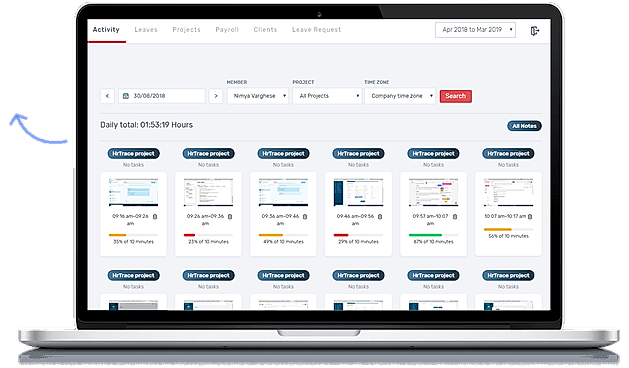Click the 35% of 10 minutes activity bar
The image size is (629, 368).
pyautogui.click(x=134, y=235)
